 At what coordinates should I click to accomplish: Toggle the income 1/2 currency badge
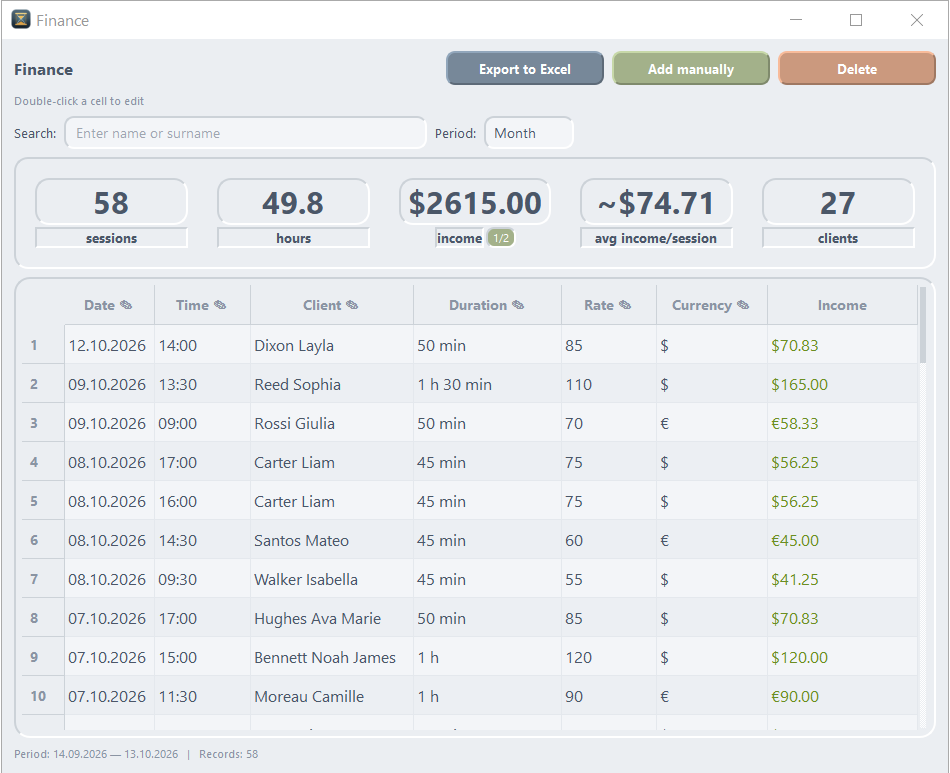click(x=501, y=238)
